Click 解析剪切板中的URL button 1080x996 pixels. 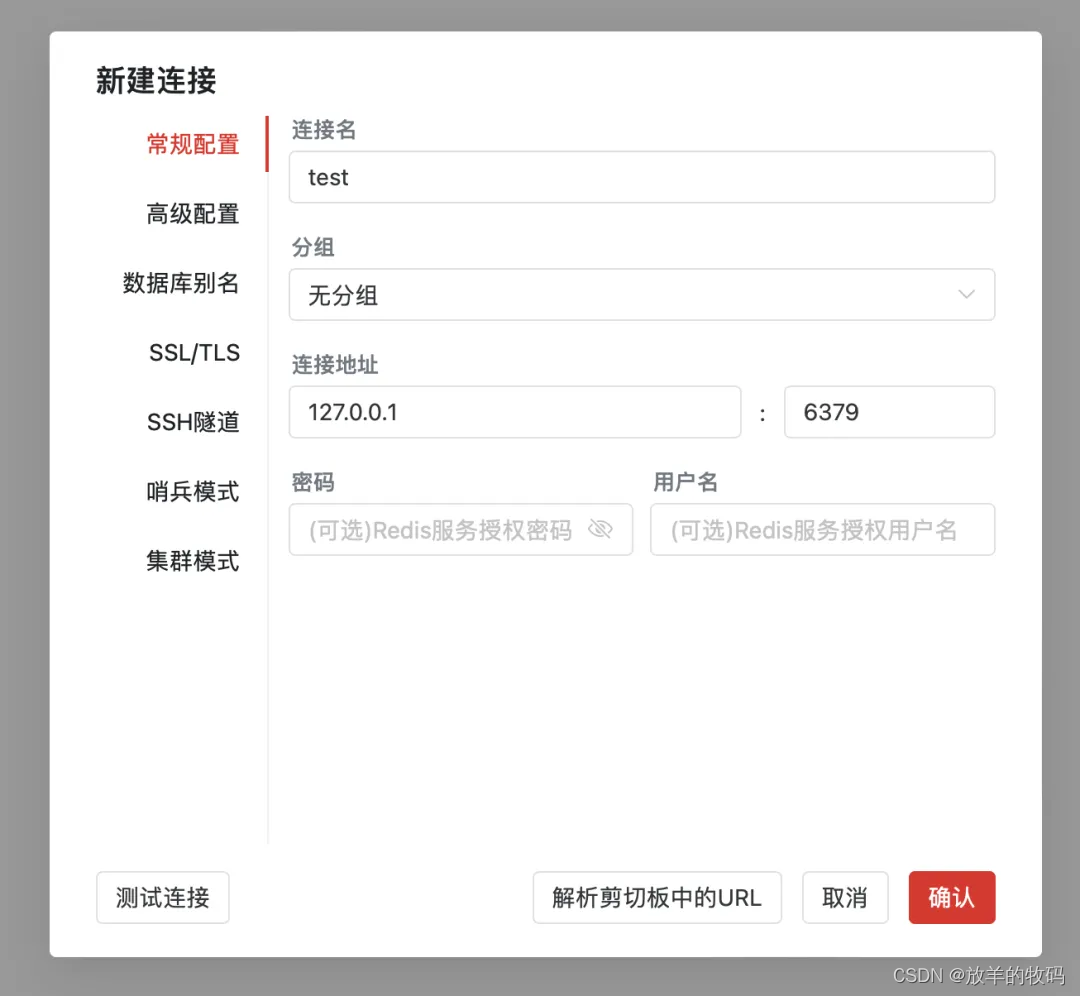tap(657, 898)
